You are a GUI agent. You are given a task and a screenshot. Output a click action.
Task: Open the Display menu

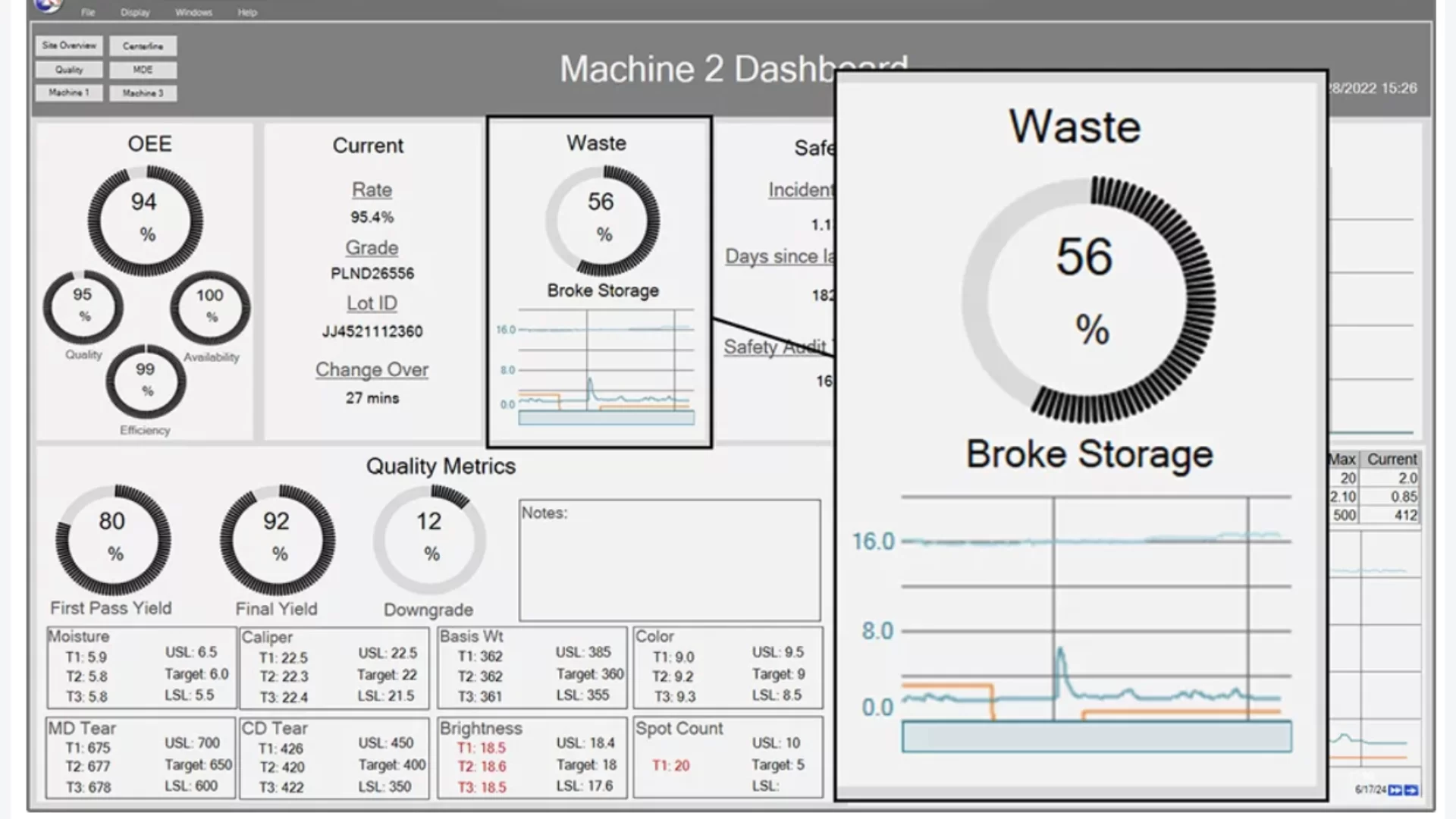tap(135, 12)
